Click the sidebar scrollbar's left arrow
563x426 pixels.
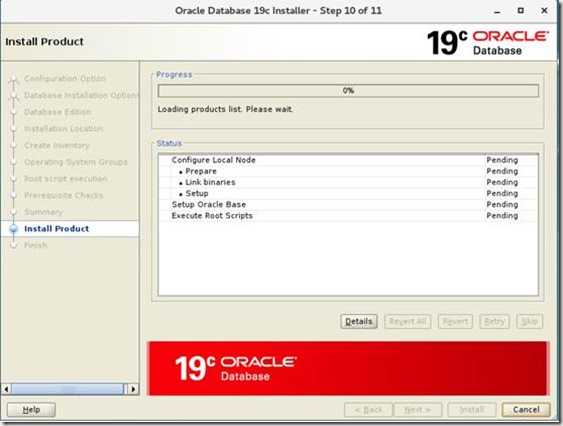pyautogui.click(x=6, y=389)
